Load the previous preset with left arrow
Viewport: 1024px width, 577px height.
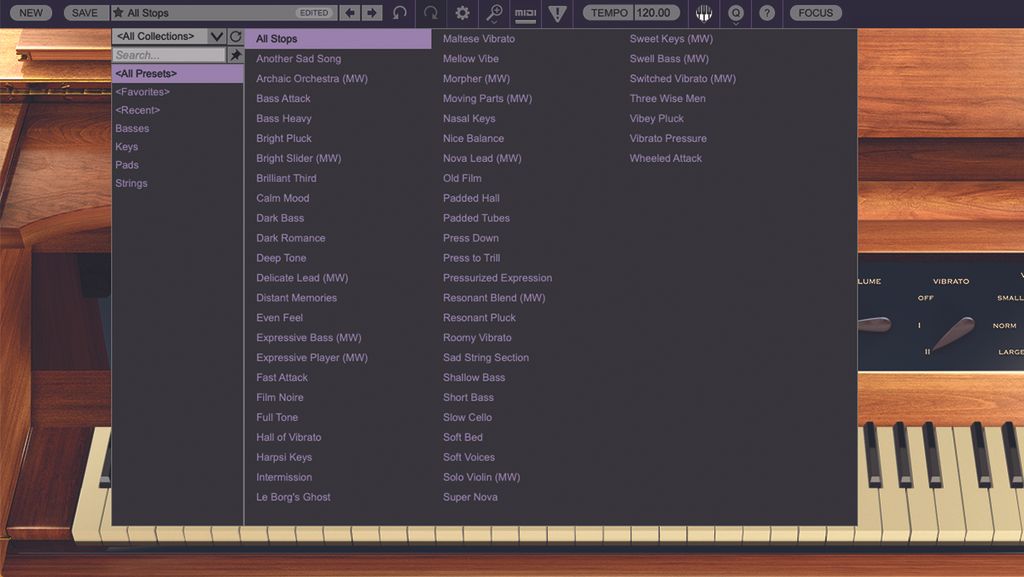pos(350,12)
